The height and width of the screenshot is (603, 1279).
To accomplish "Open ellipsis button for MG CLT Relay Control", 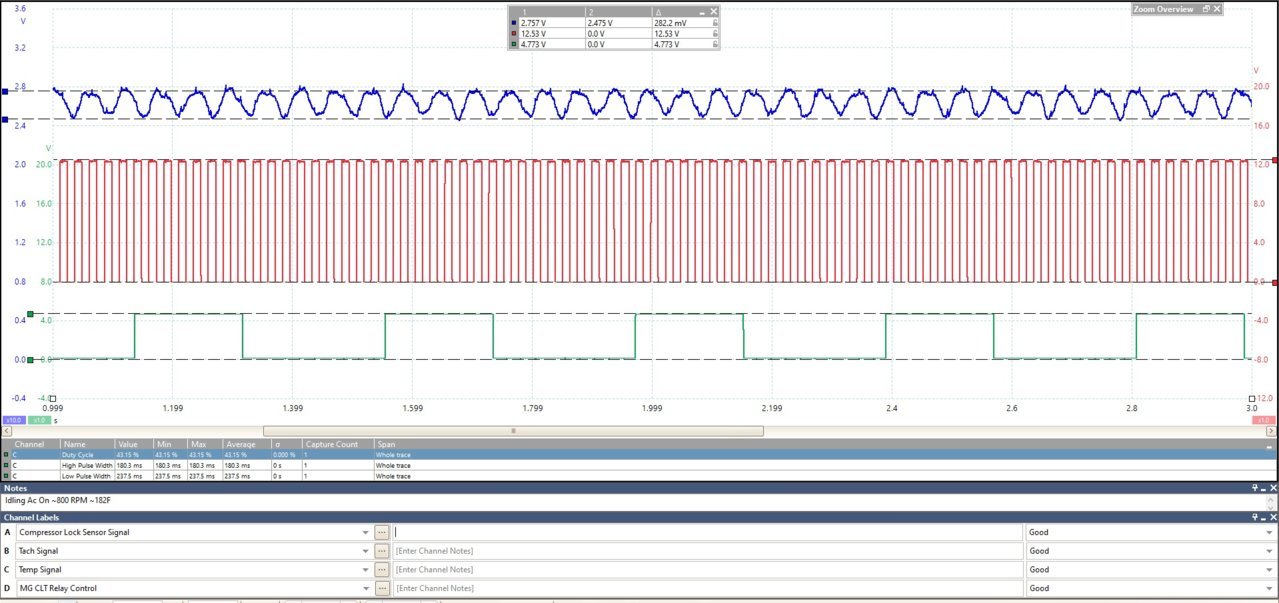I will [x=381, y=588].
